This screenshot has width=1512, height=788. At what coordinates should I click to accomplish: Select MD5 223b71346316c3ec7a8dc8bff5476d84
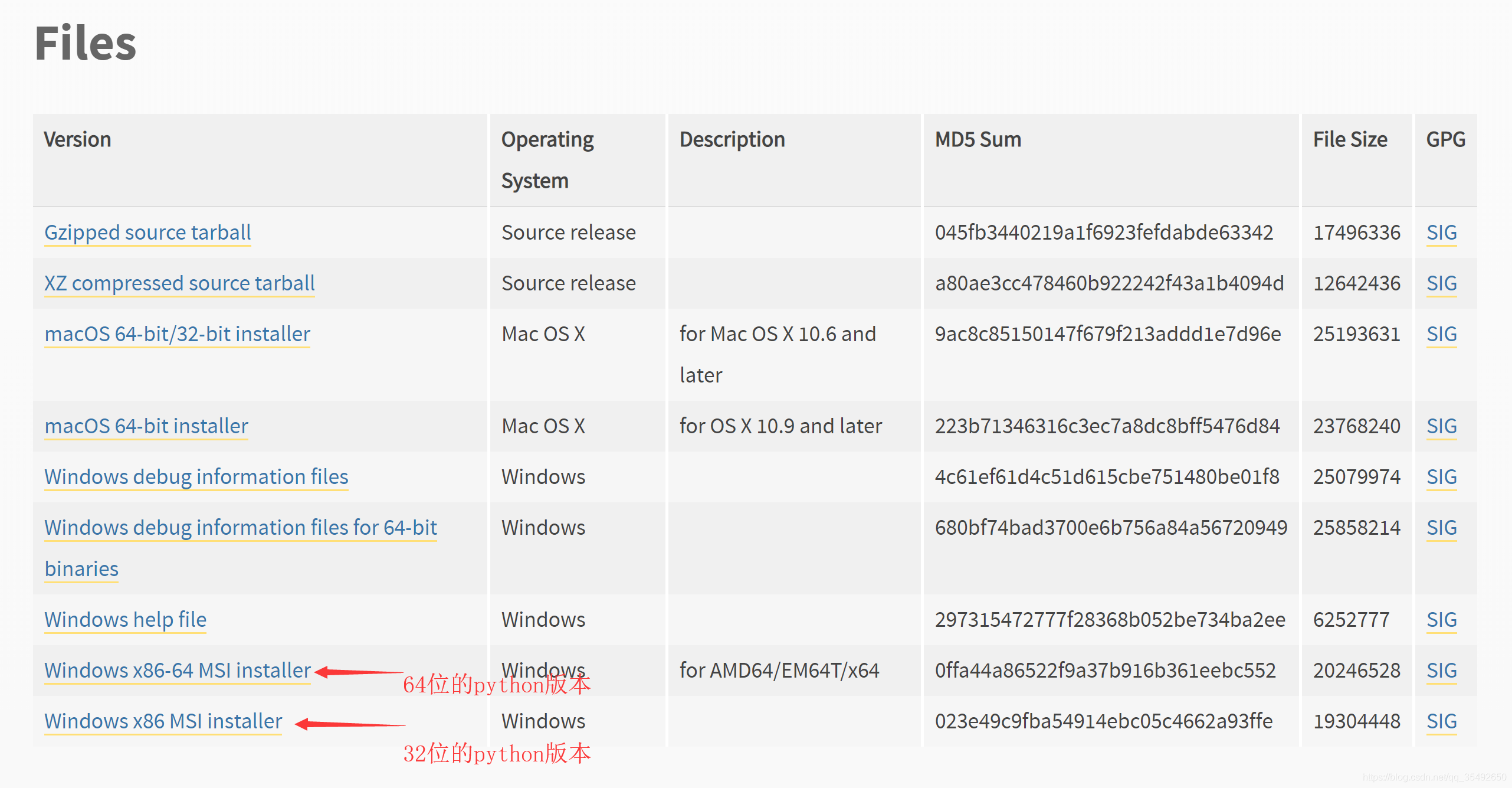[1107, 426]
